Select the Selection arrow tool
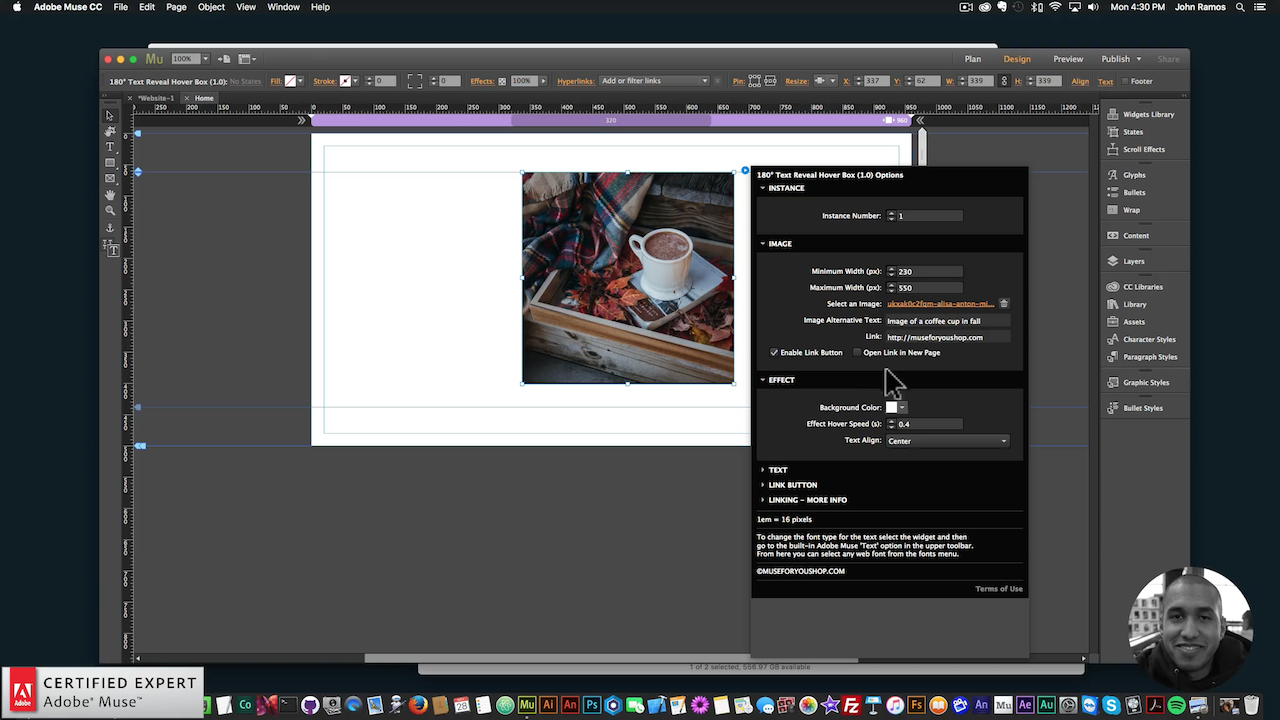1280x720 pixels. [110, 115]
